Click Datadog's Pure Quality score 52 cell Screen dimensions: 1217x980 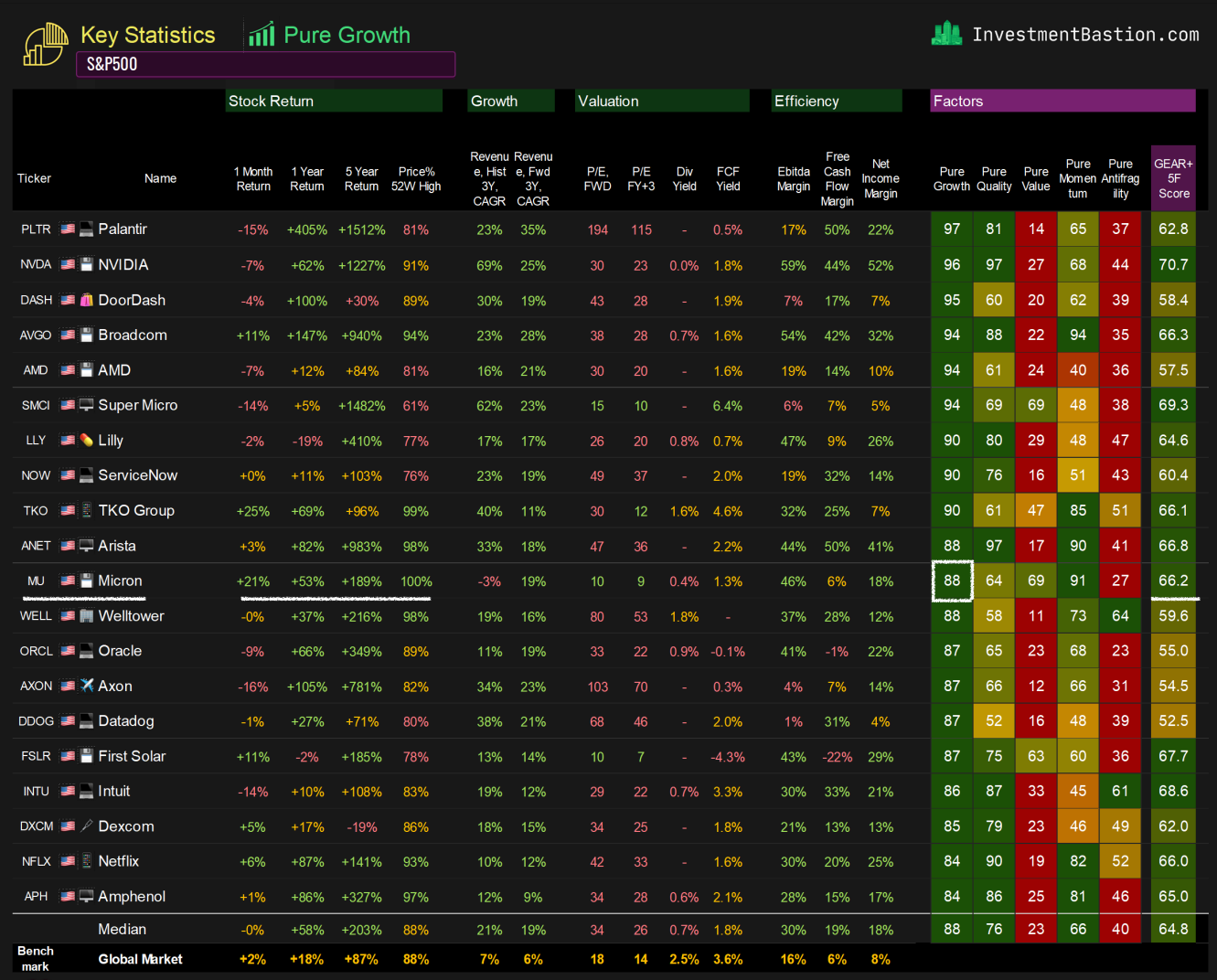click(x=994, y=721)
